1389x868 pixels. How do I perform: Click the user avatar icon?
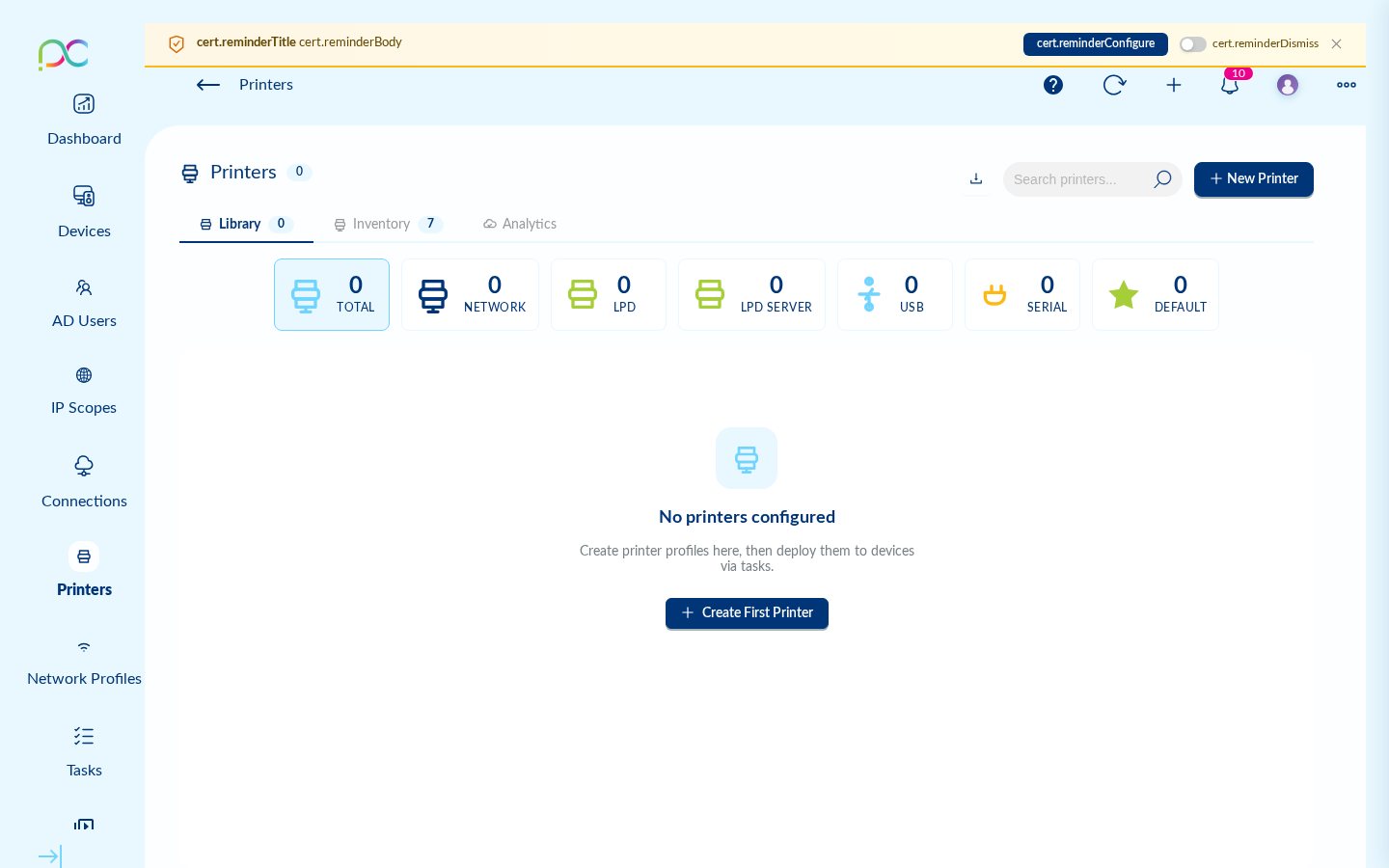(x=1288, y=85)
